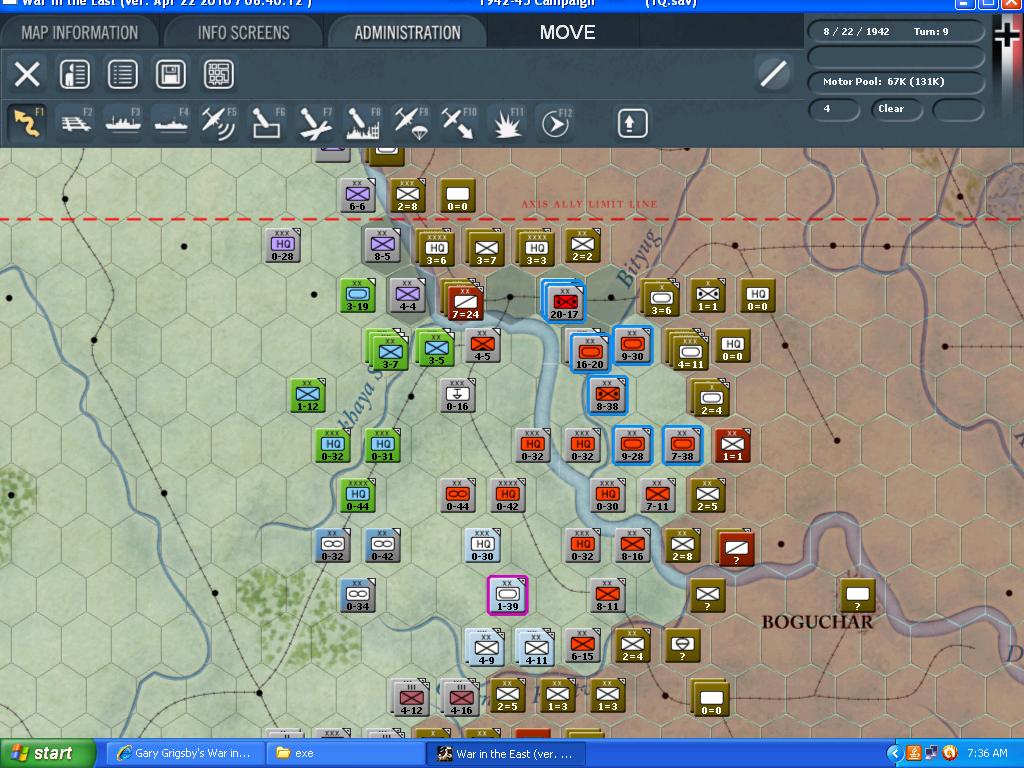Viewport: 1024px width, 768px height.
Task: Click the War in the East taskbar button
Action: point(506,754)
